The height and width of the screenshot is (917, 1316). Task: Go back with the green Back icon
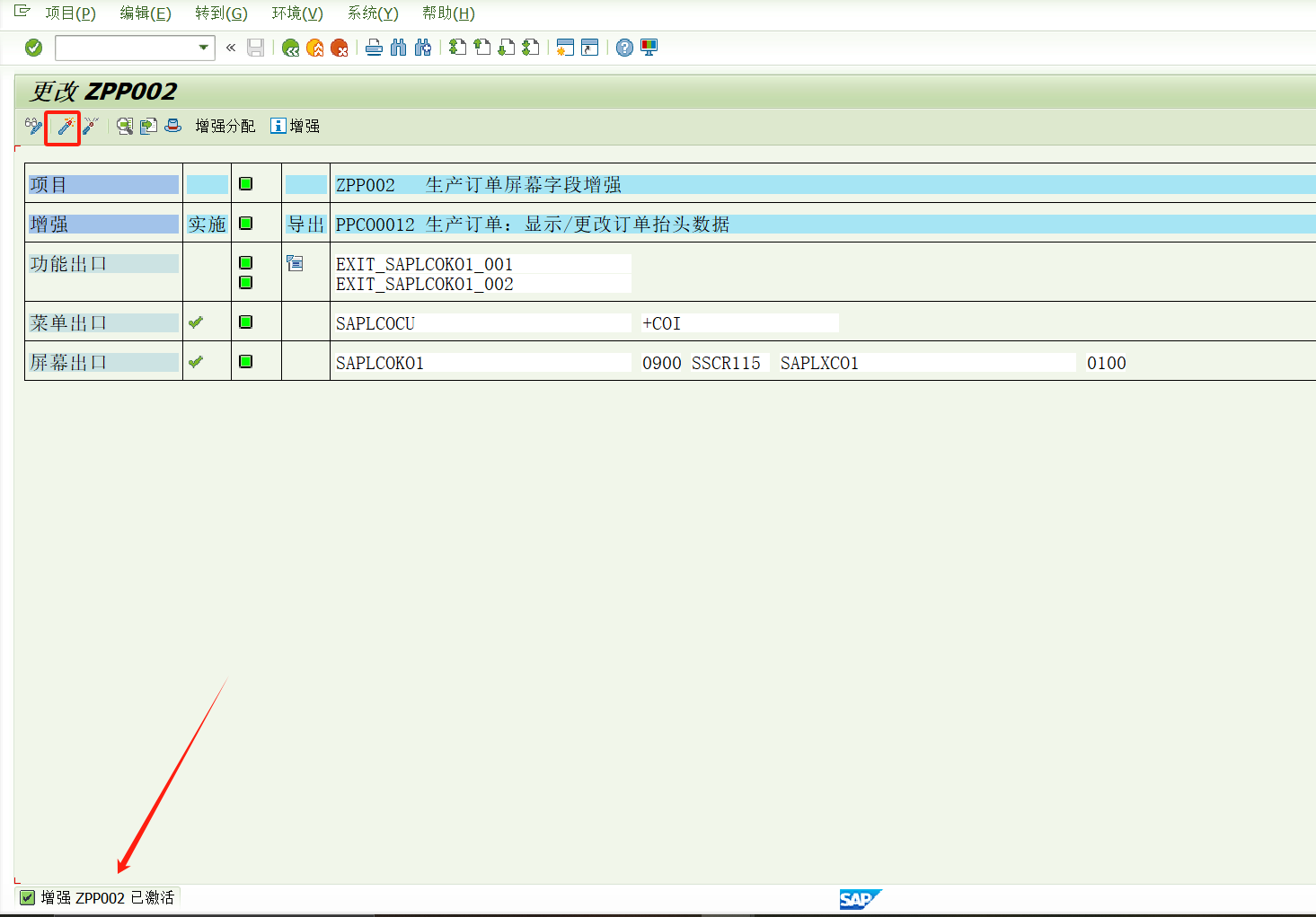point(290,48)
